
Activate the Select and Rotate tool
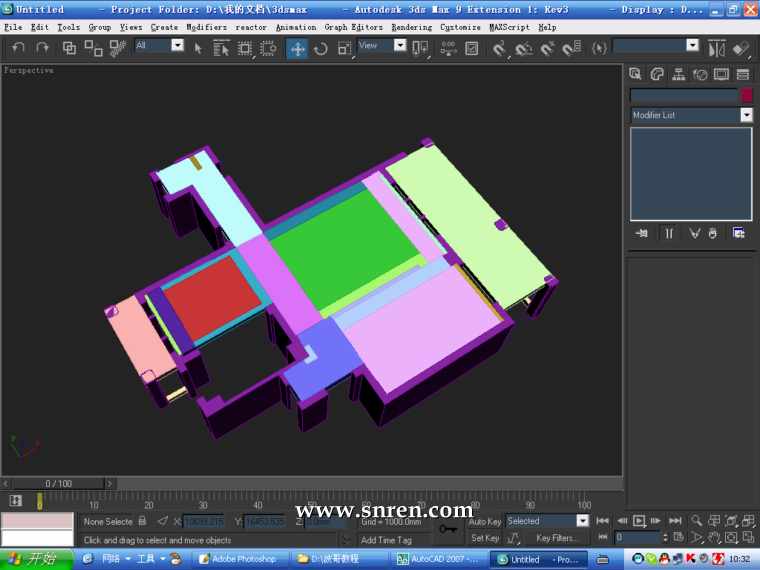click(320, 48)
